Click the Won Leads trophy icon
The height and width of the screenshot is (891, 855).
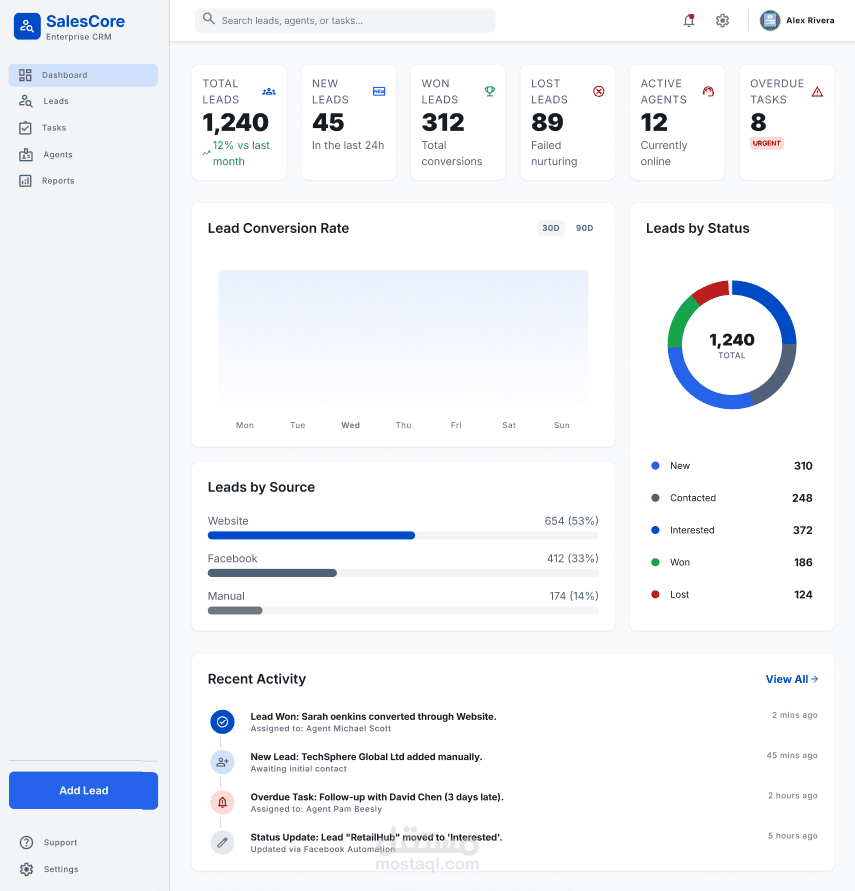pyautogui.click(x=489, y=91)
